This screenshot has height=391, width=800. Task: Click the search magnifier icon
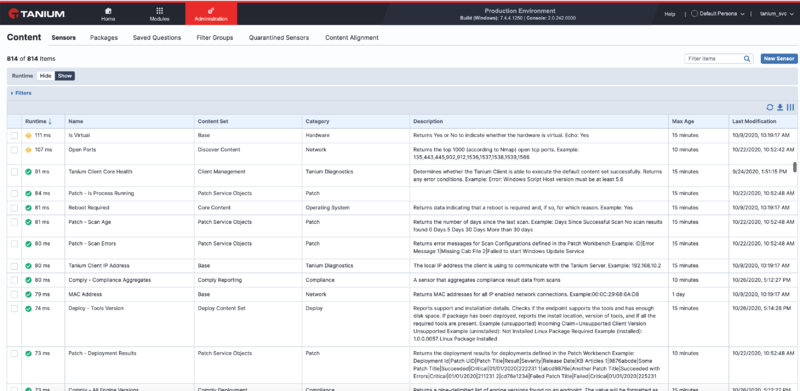point(747,59)
